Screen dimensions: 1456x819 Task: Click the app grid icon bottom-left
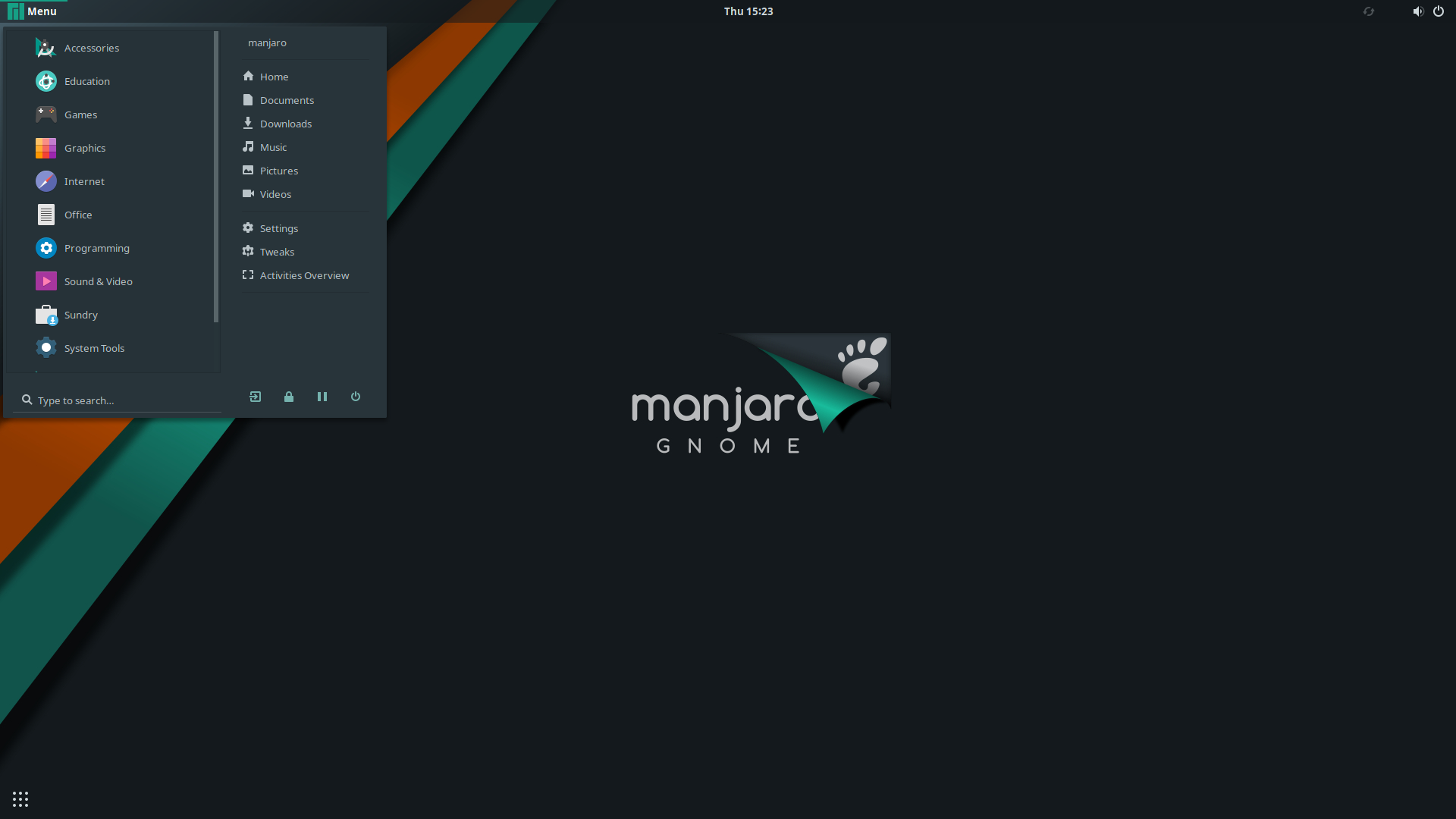(20, 799)
